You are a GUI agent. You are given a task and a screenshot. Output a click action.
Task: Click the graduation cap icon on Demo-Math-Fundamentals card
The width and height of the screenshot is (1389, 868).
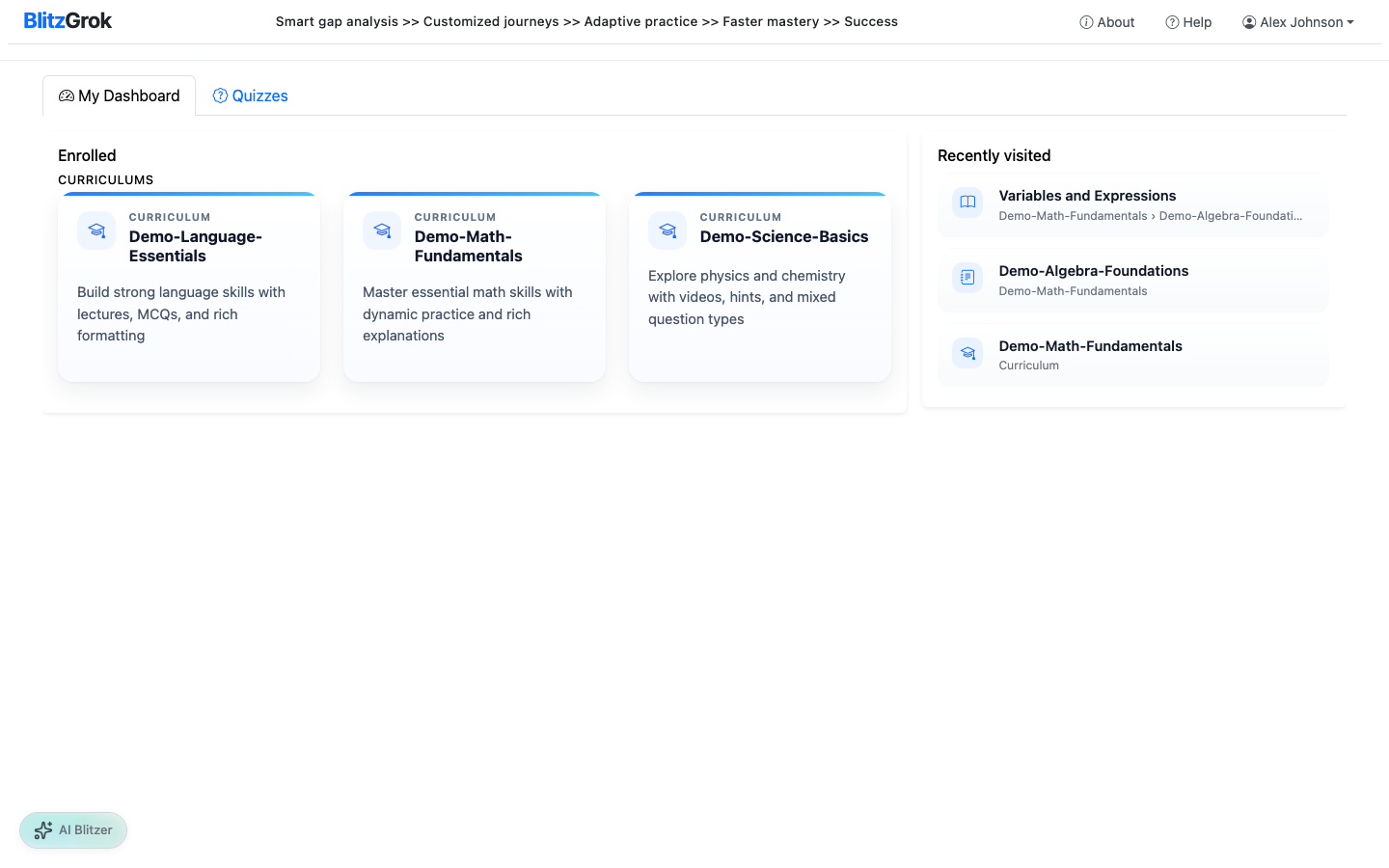click(x=382, y=231)
